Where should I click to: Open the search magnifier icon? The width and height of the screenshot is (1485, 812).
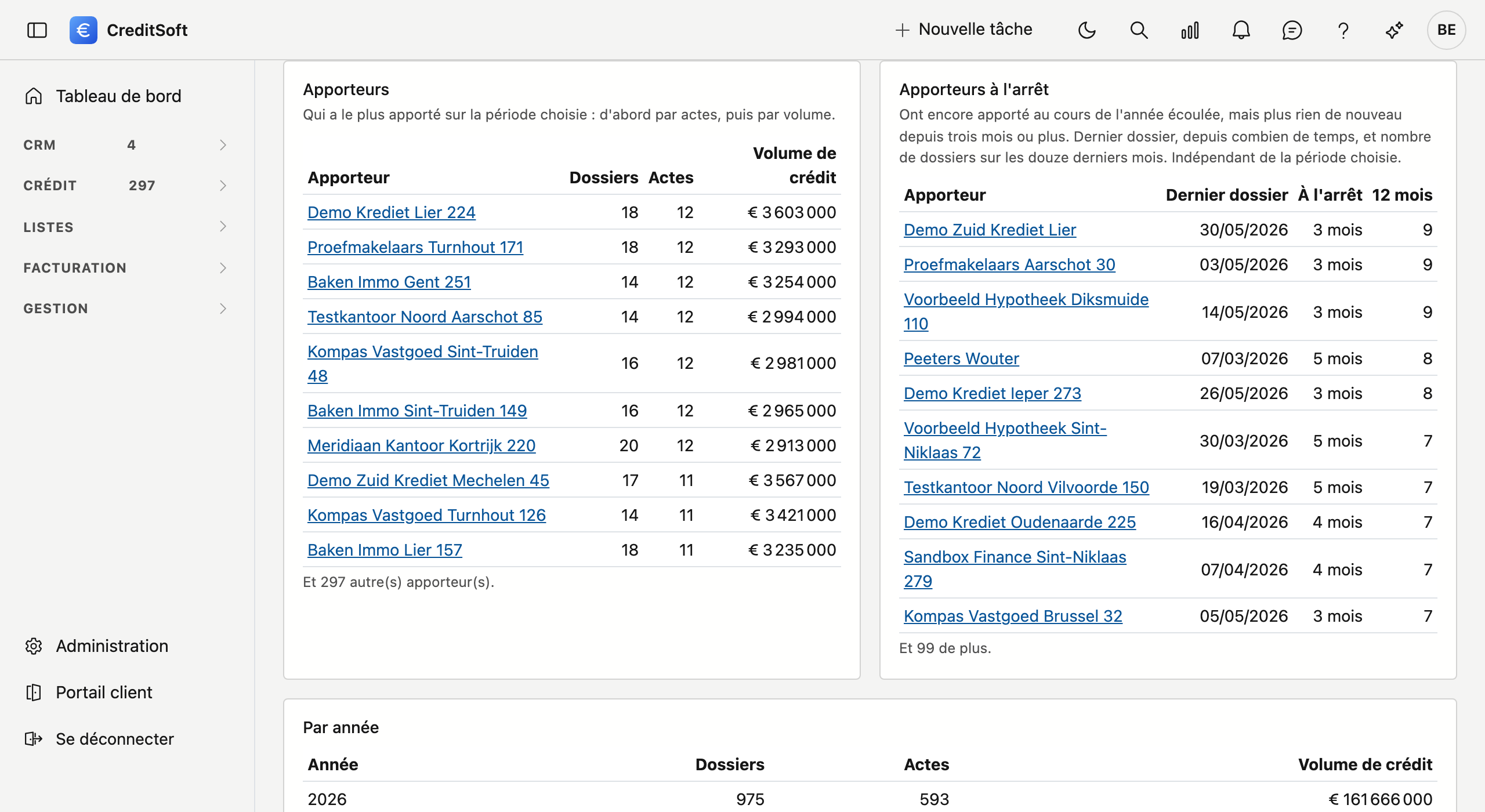click(1139, 30)
